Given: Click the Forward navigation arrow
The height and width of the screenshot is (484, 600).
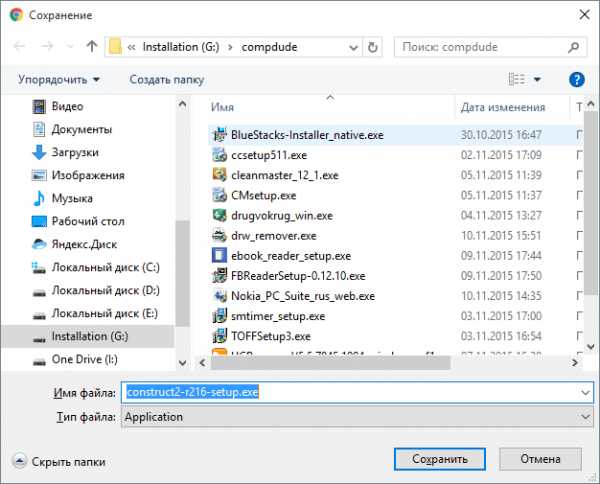Looking at the screenshot, I should coord(47,47).
